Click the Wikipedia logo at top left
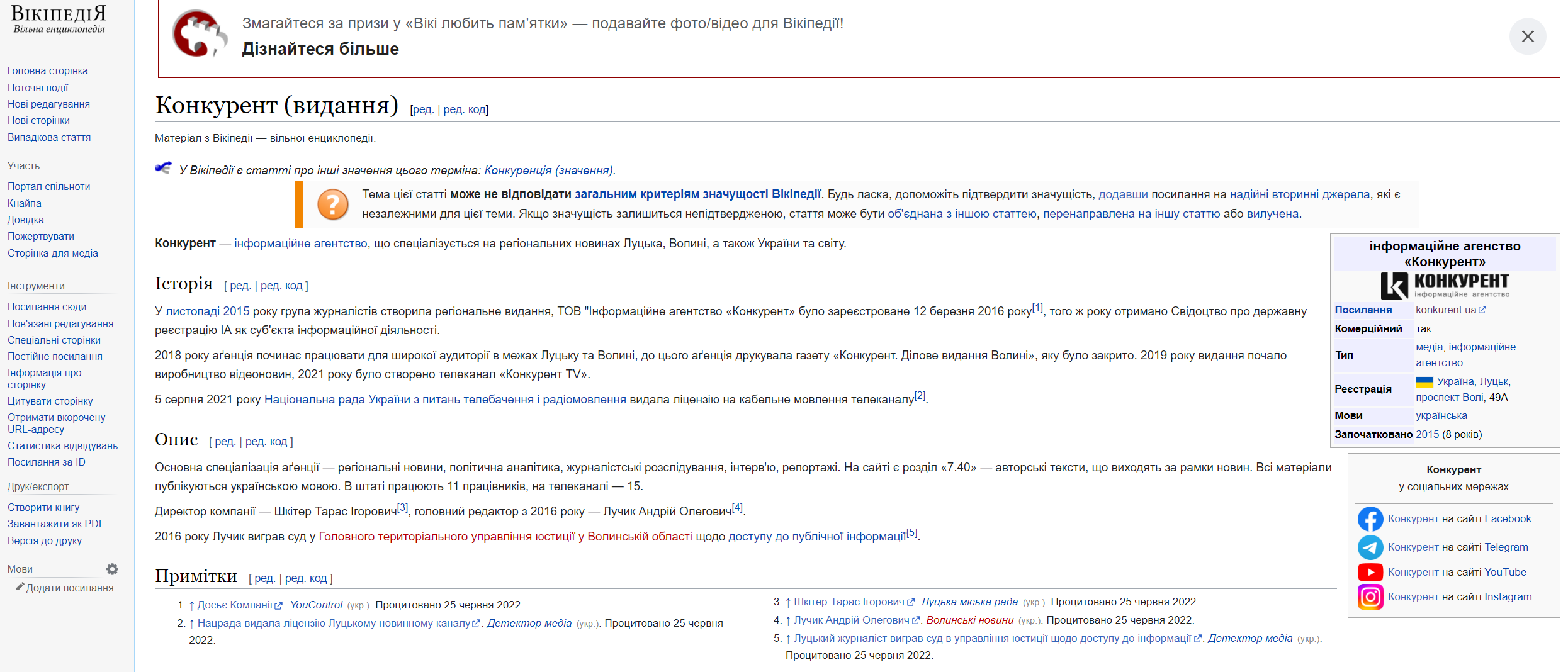 pos(59,19)
